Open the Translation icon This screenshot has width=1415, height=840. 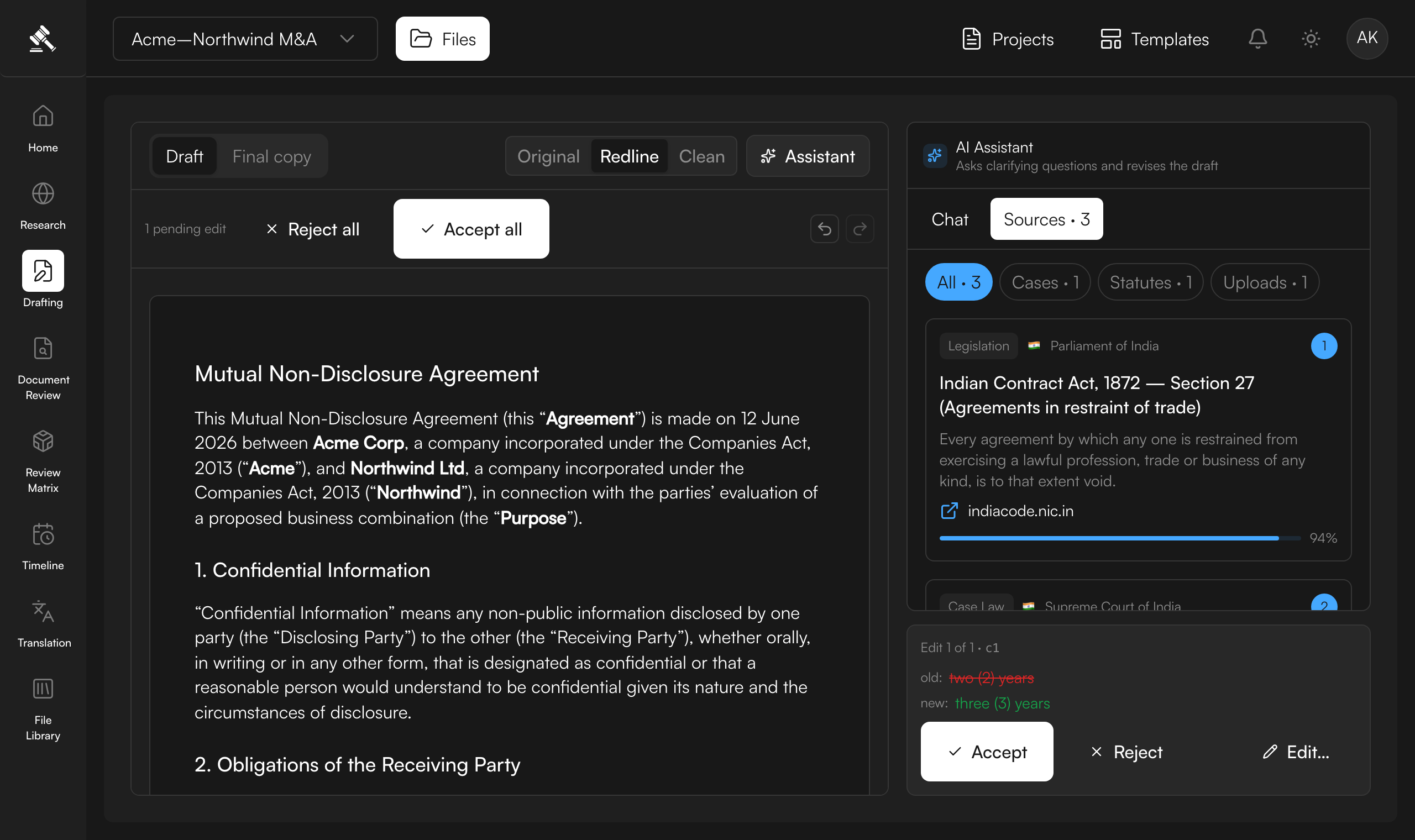point(43,612)
